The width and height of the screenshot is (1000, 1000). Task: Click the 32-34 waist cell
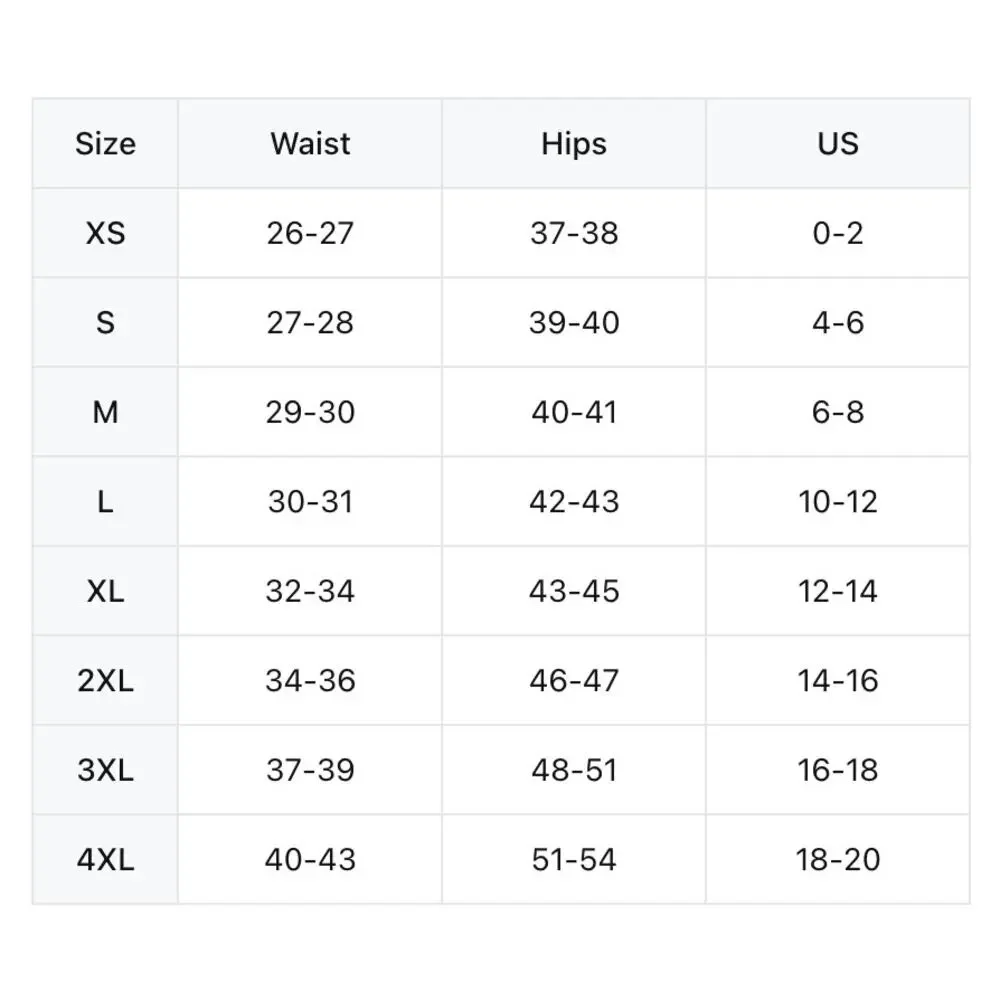[x=310, y=591]
